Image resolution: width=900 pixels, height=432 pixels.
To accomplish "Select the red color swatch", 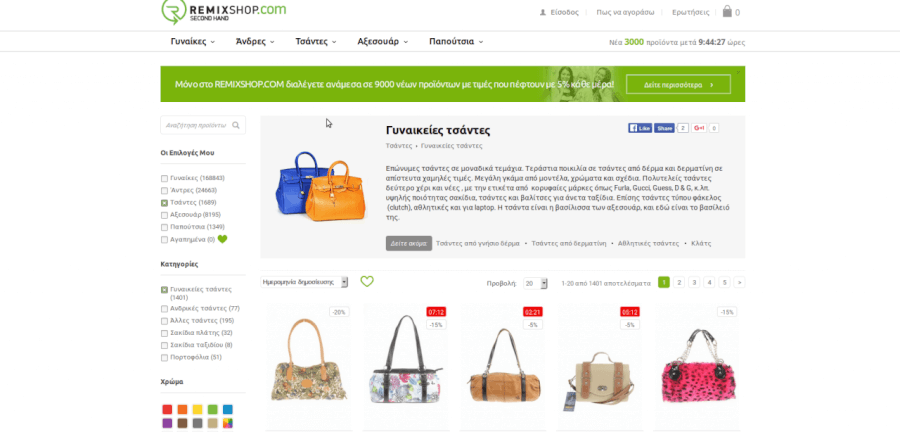I will [x=167, y=409].
